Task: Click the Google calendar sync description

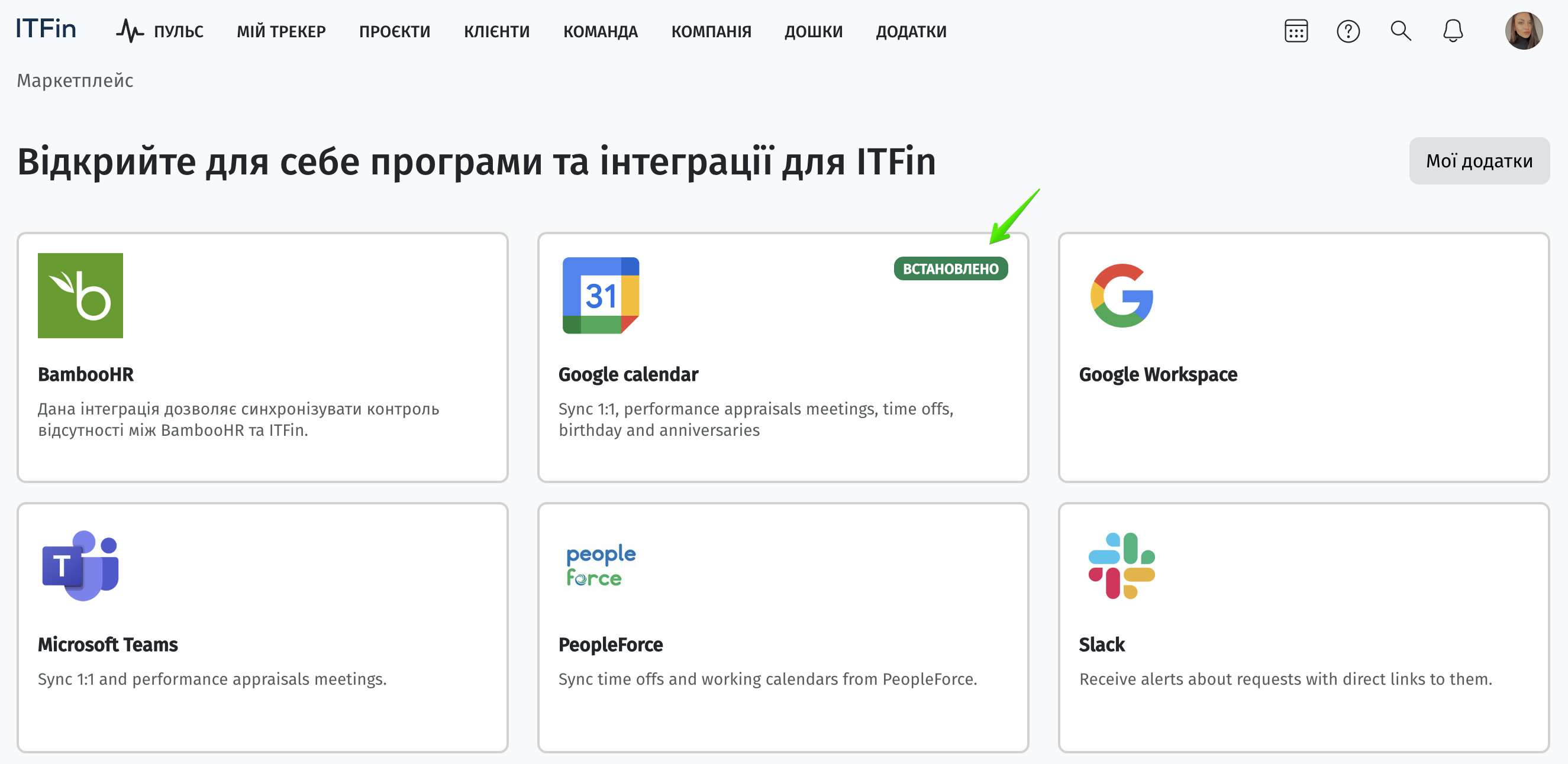Action: pos(756,419)
